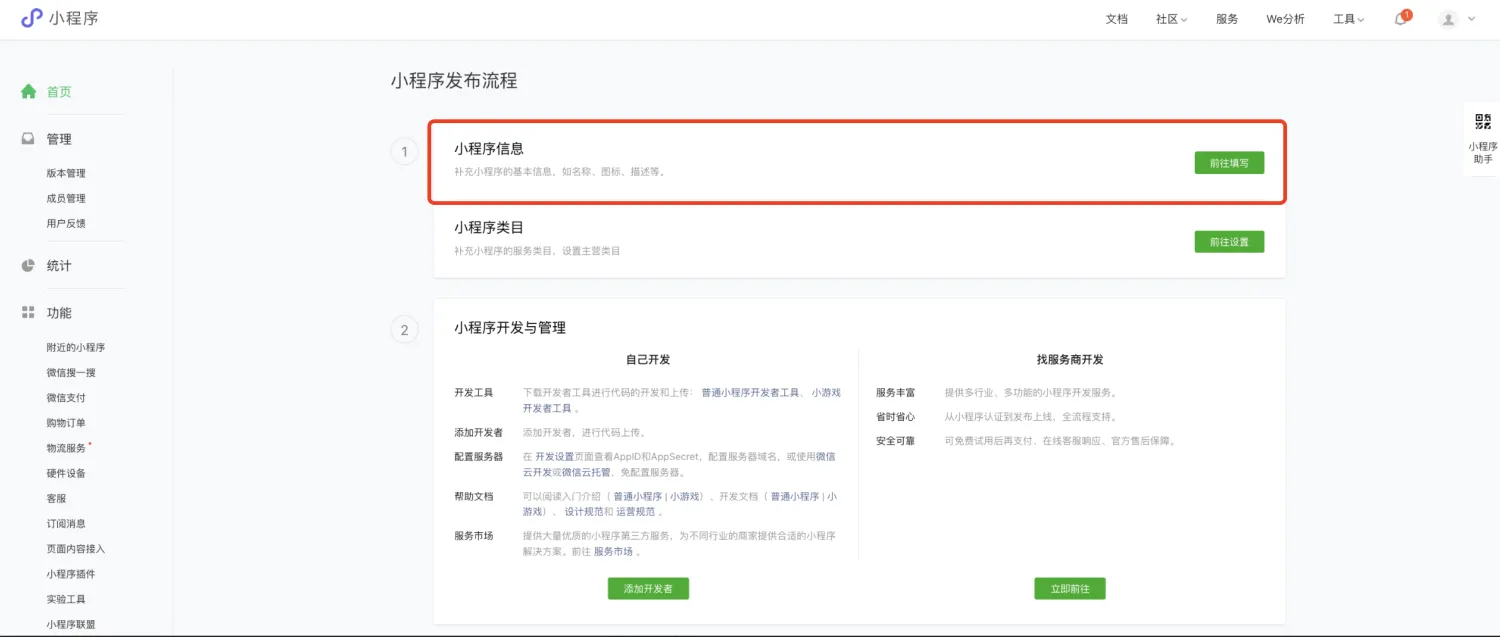Click the 小程序 logo icon
The image size is (1500, 637).
tap(32, 18)
